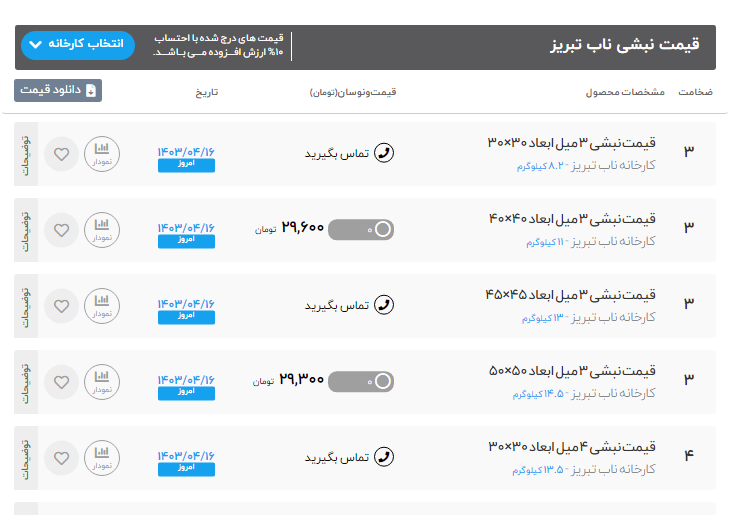The width and height of the screenshot is (729, 515).
Task: Click the دانلود قیمت download button
Action: 58,91
